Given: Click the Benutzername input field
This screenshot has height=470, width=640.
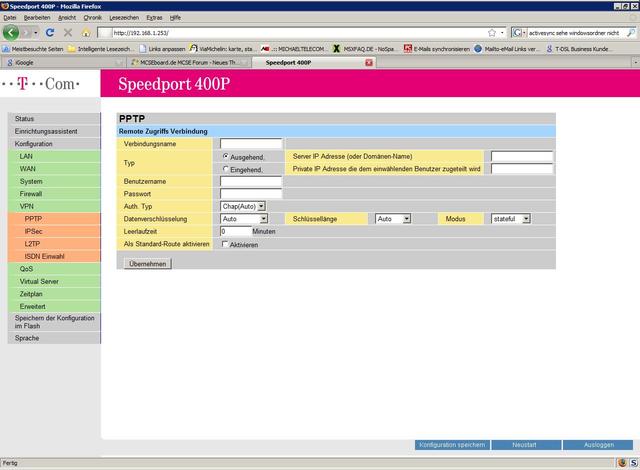Looking at the screenshot, I should tap(251, 181).
